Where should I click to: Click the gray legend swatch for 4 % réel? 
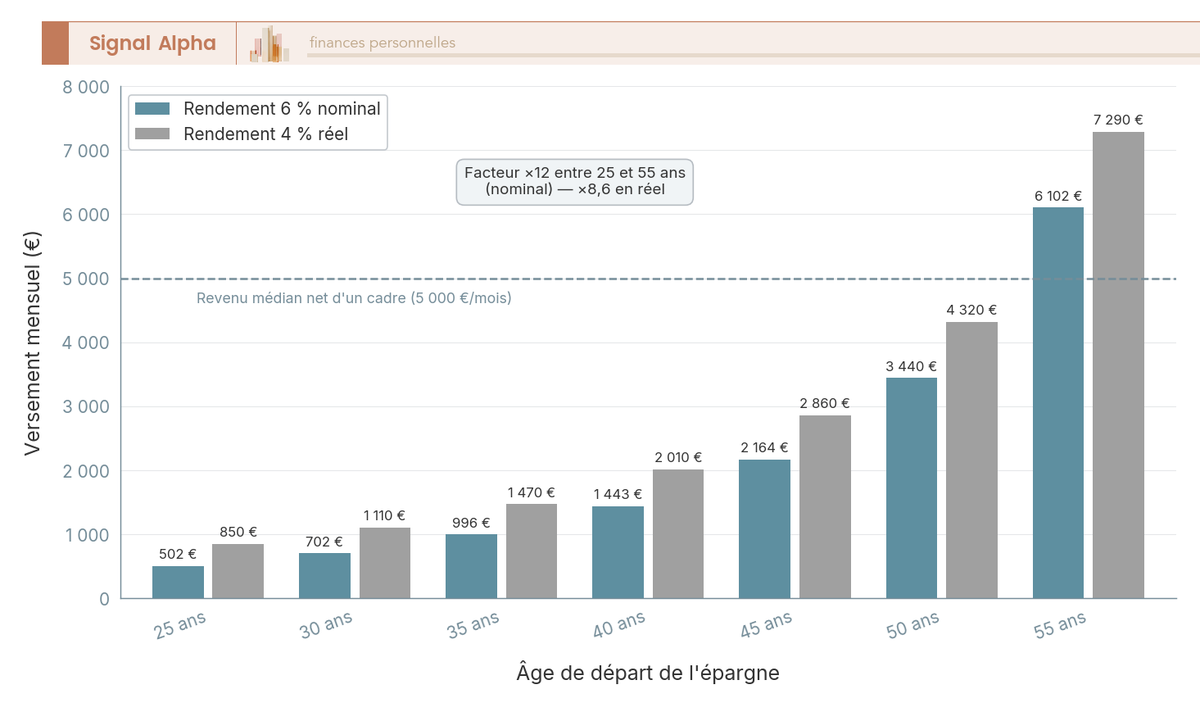coord(153,133)
